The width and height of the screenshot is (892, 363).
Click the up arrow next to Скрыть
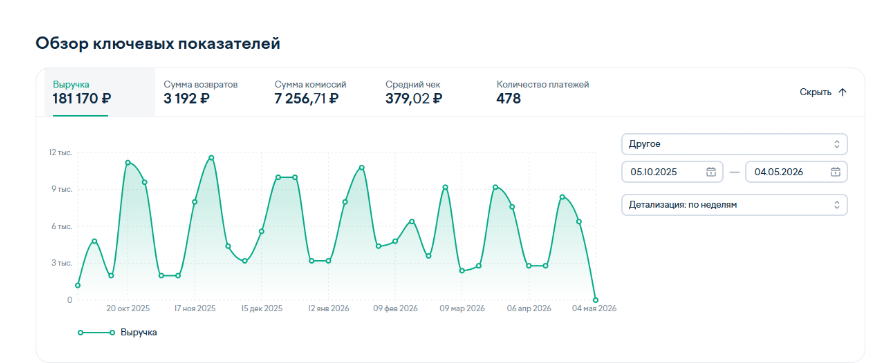(x=843, y=92)
